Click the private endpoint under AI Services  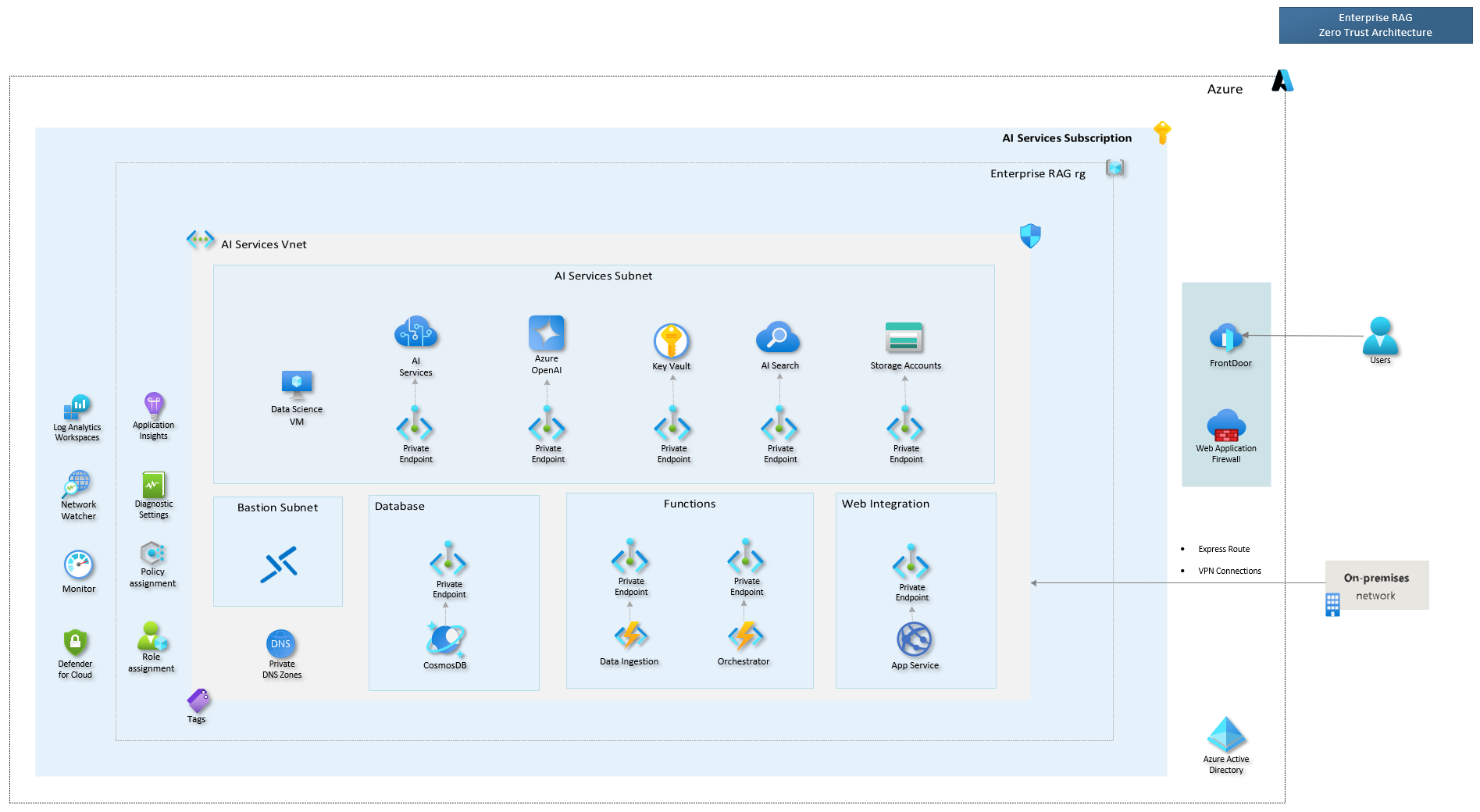[x=415, y=424]
